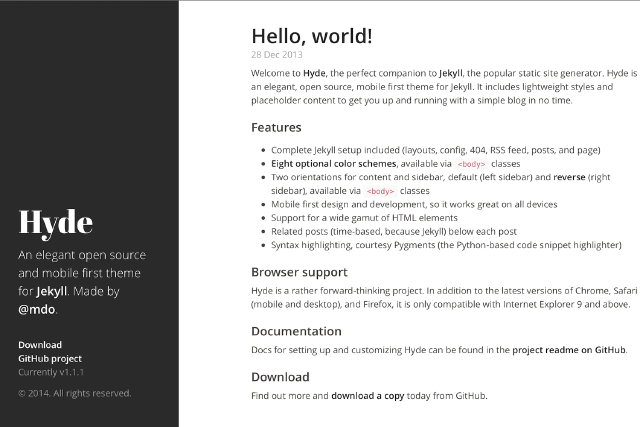Click the "Currently v1.1.1" version text
The image size is (640, 427).
tap(50, 372)
